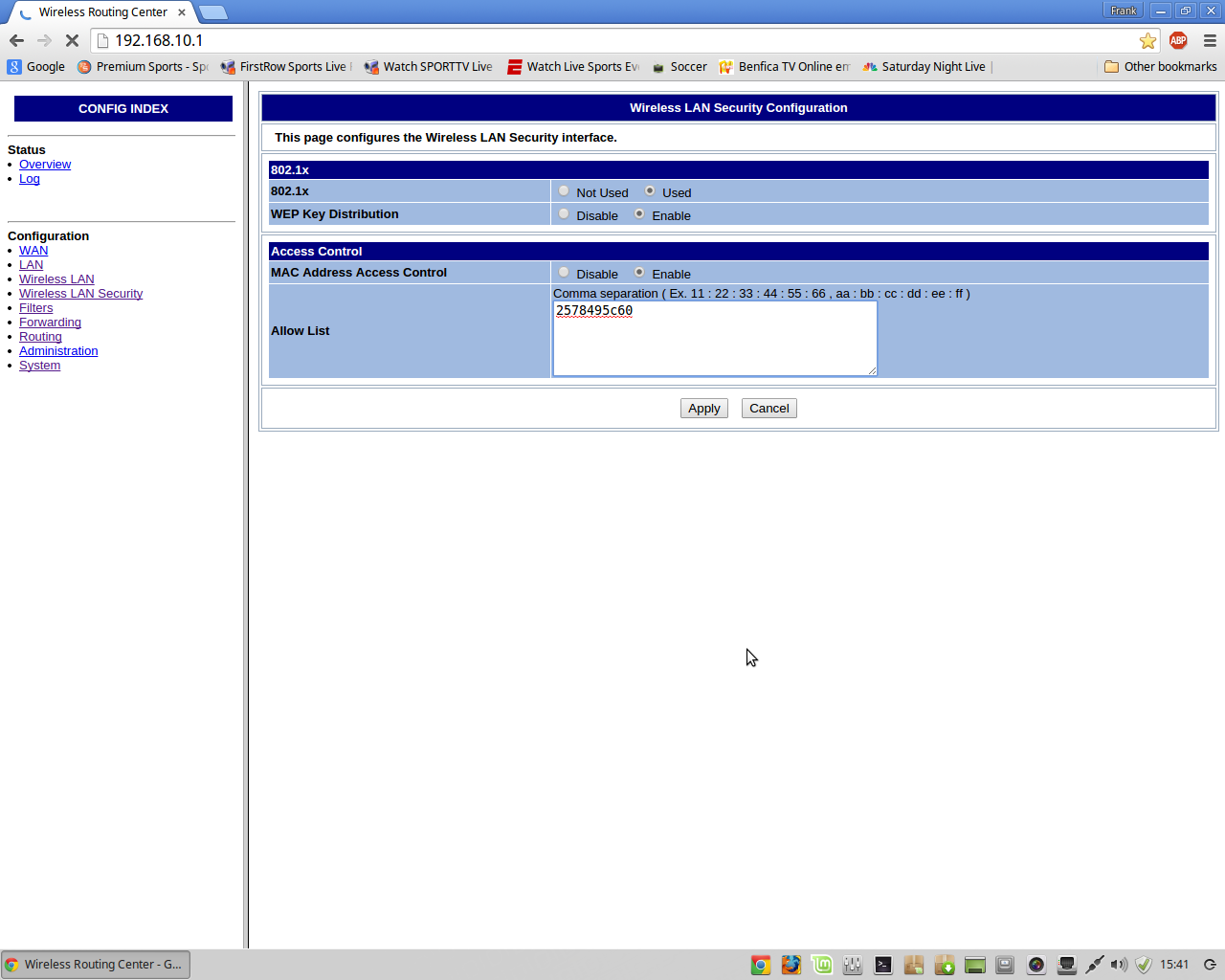1225x980 pixels.
Task: Bookmark this page with the star icon
Action: pyautogui.click(x=1147, y=40)
